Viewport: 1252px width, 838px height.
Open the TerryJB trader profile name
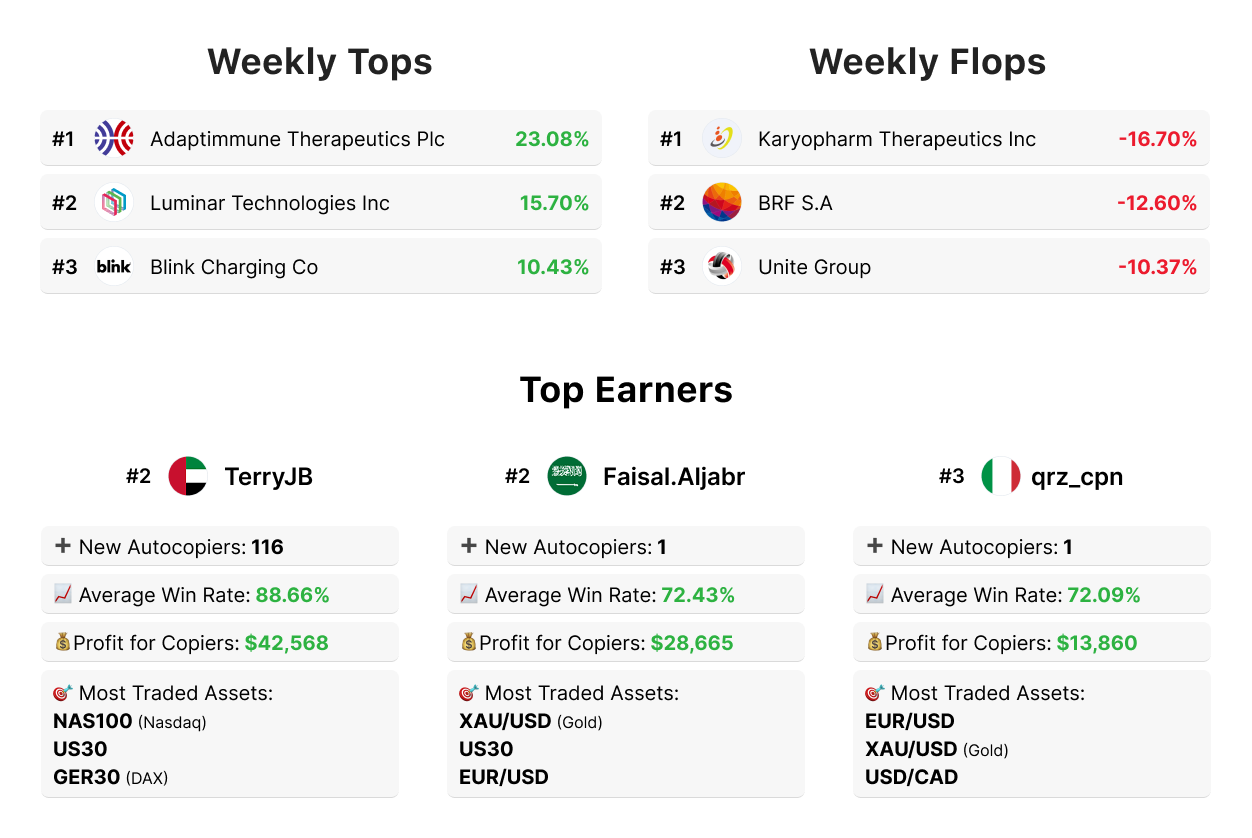tap(268, 477)
